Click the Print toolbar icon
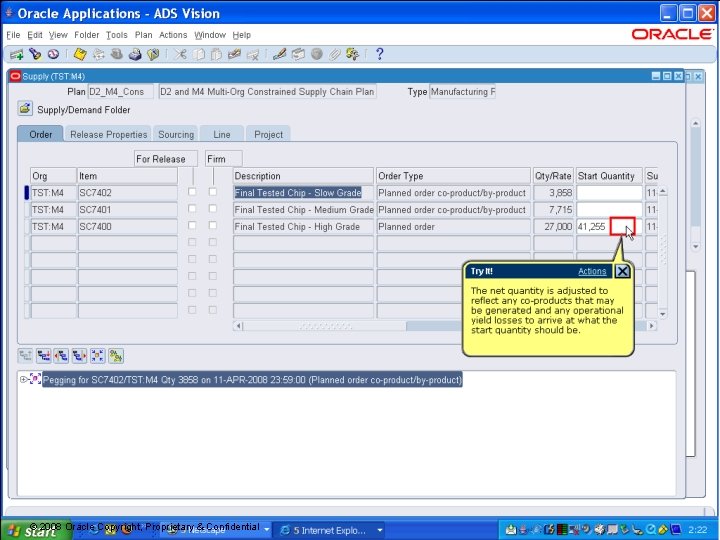 coord(135,55)
